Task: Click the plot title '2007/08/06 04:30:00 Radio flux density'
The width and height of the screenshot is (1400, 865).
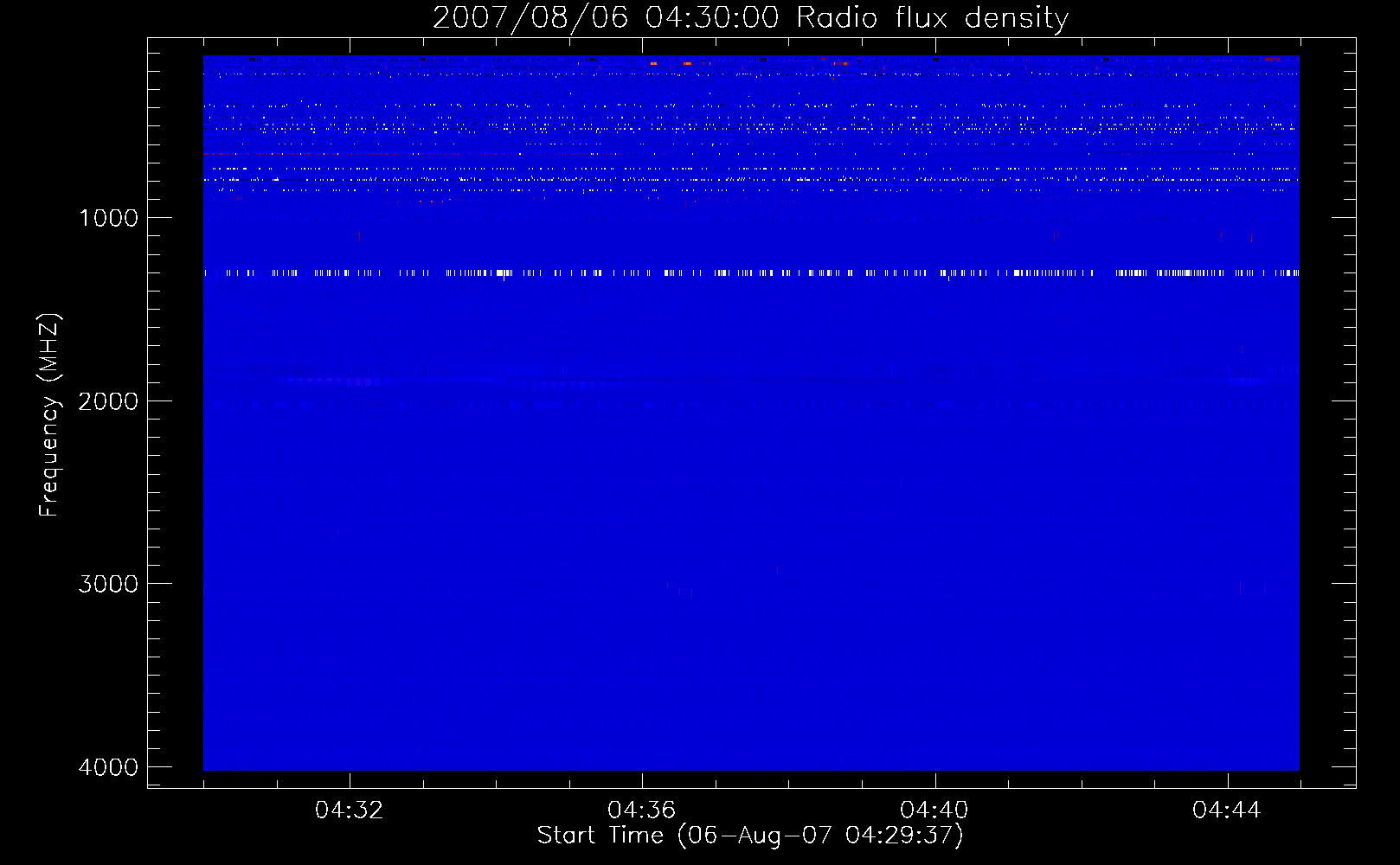Action: click(750, 17)
